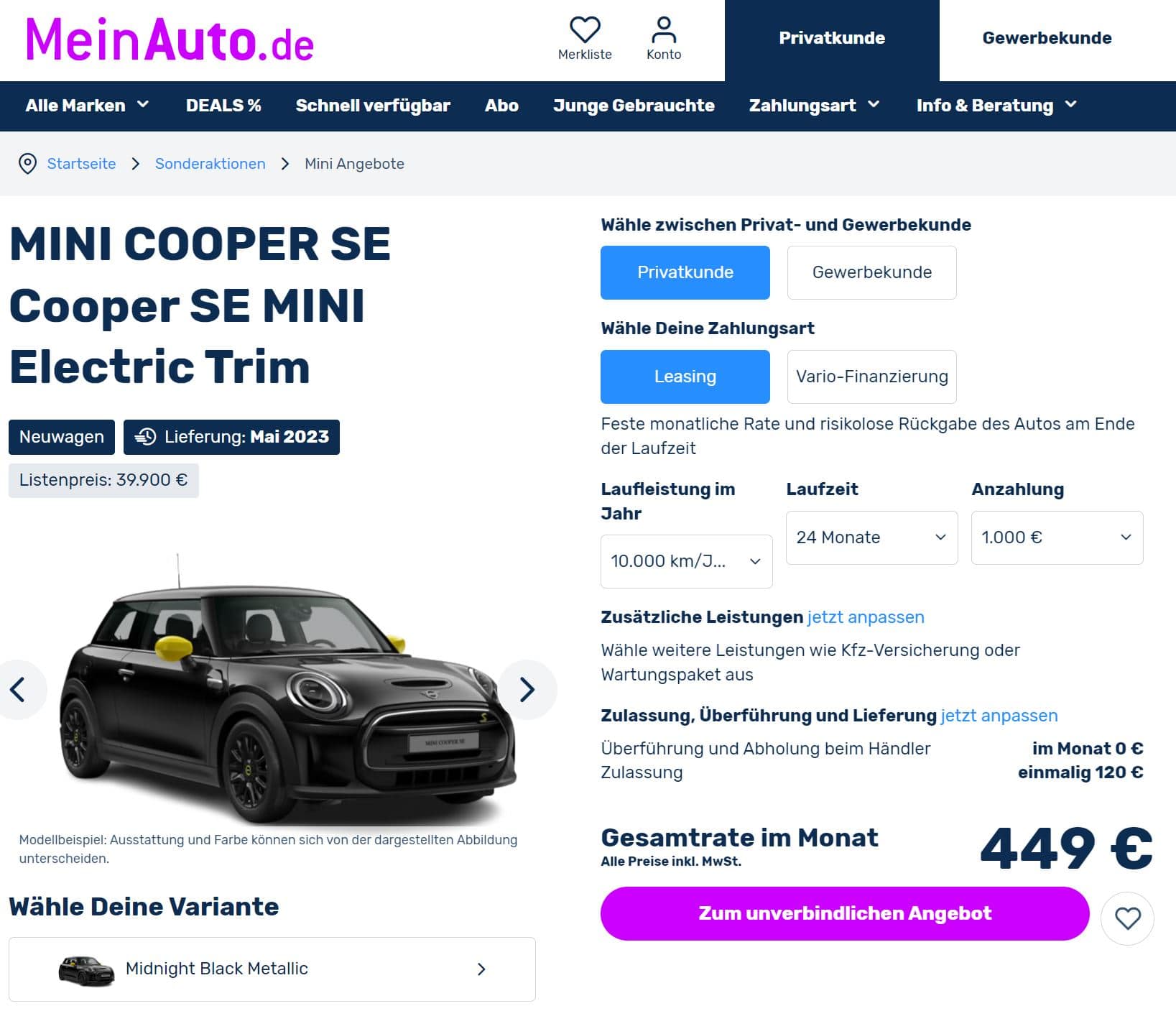Open the Laufzeit 24 Monate dropdown
This screenshot has width=1176, height=1011.
point(871,537)
